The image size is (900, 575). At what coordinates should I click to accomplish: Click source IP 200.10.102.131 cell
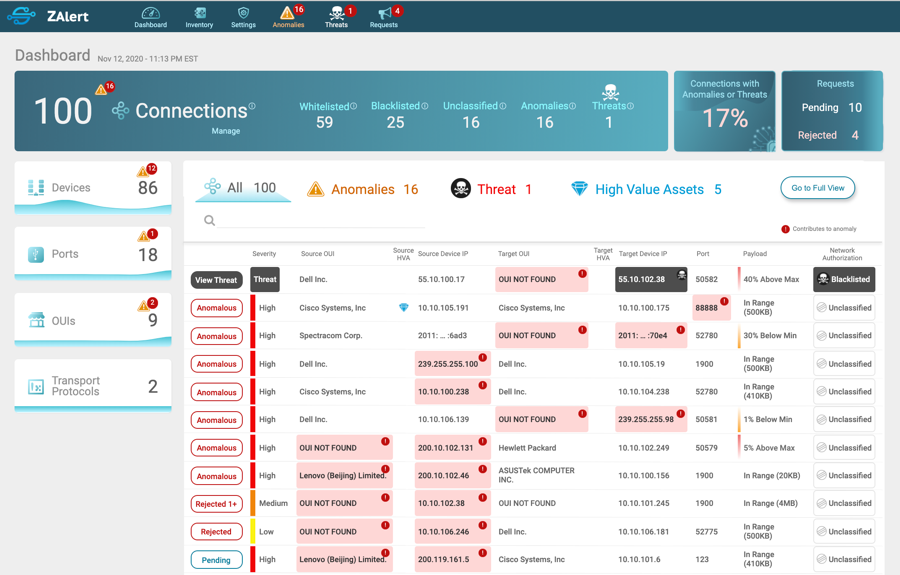click(x=452, y=448)
